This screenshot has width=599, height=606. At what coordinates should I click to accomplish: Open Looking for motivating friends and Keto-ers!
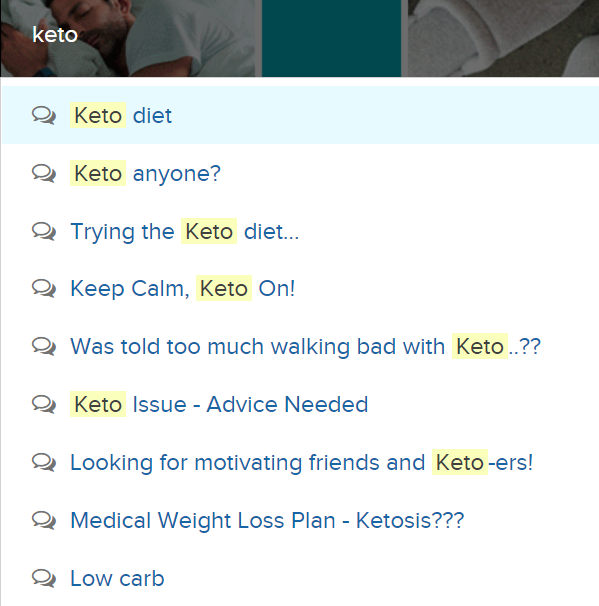tap(301, 462)
